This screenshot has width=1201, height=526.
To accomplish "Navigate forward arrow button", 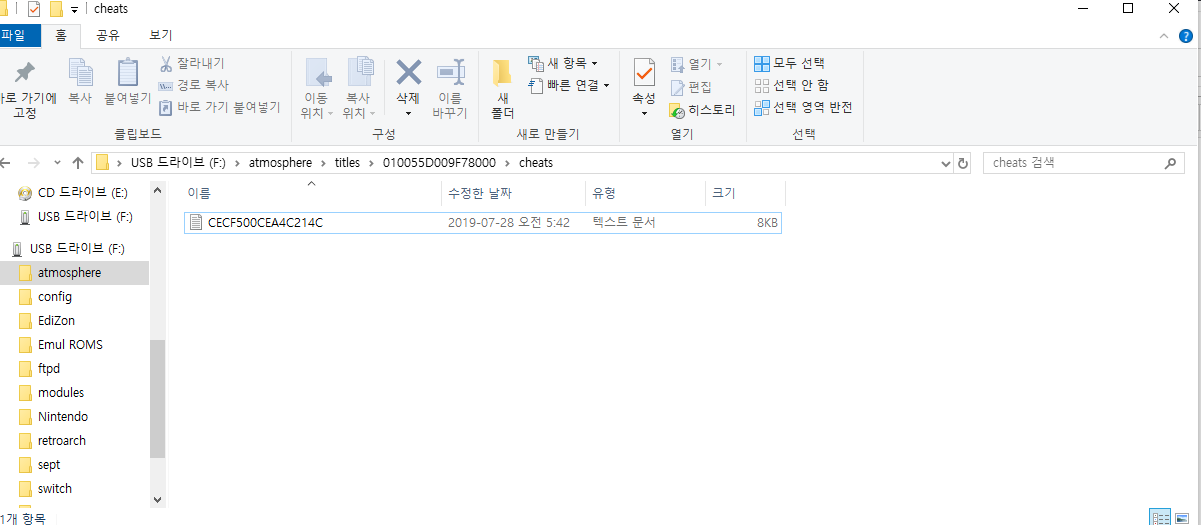I will (33, 163).
